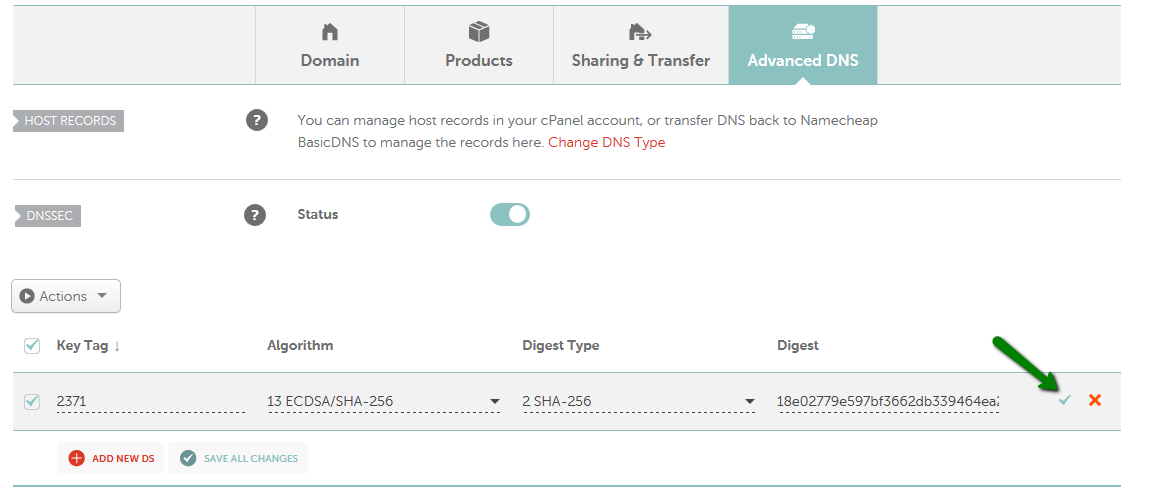
Task: Open the Actions dropdown
Action: [66, 296]
